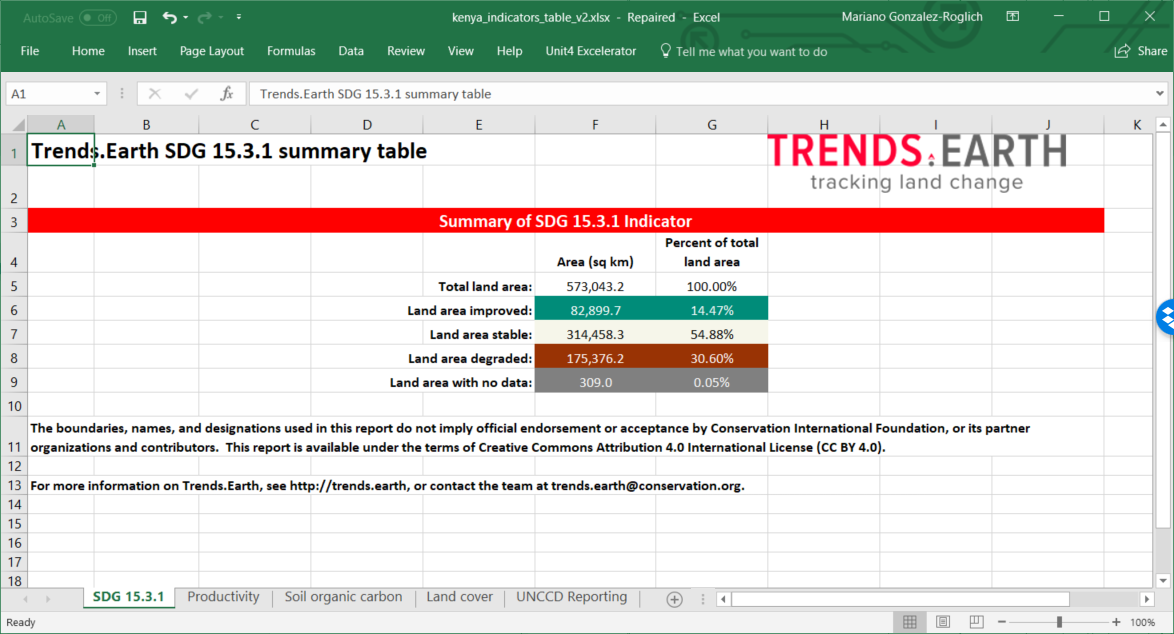This screenshot has width=1174, height=634.
Task: Open the Soil organic carbon sheet
Action: coord(343,597)
